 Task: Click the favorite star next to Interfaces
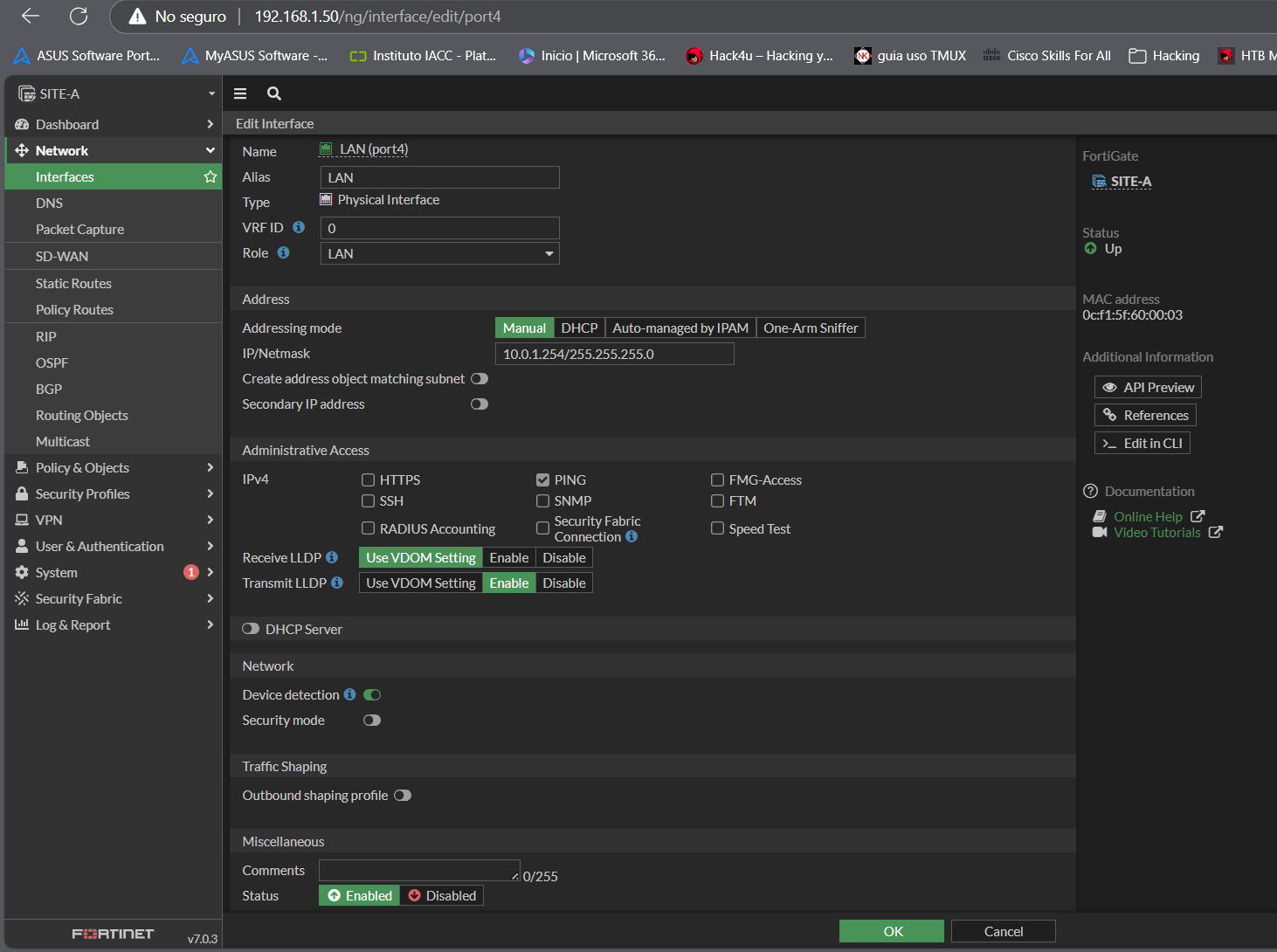211,176
